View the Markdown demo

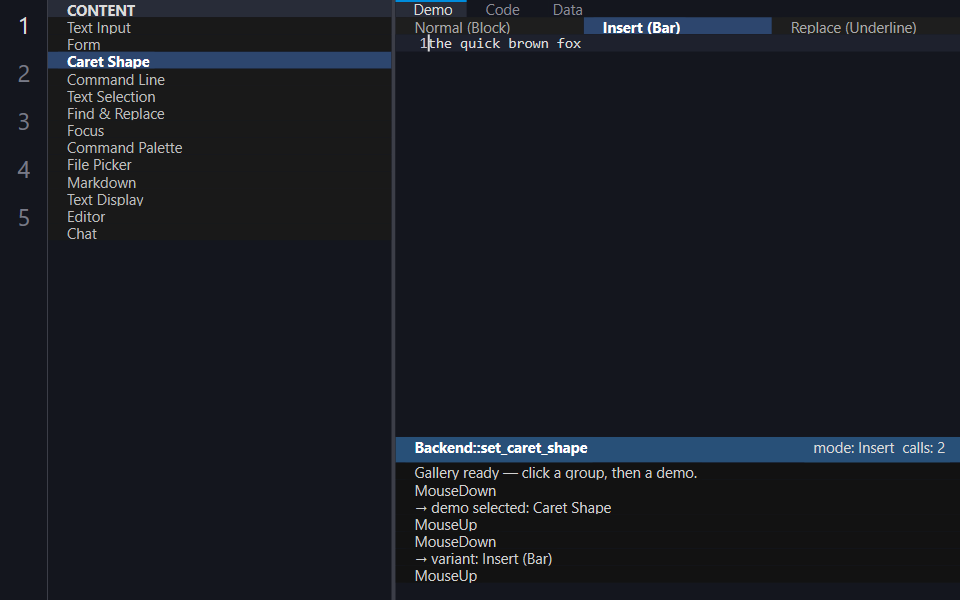(x=219, y=182)
